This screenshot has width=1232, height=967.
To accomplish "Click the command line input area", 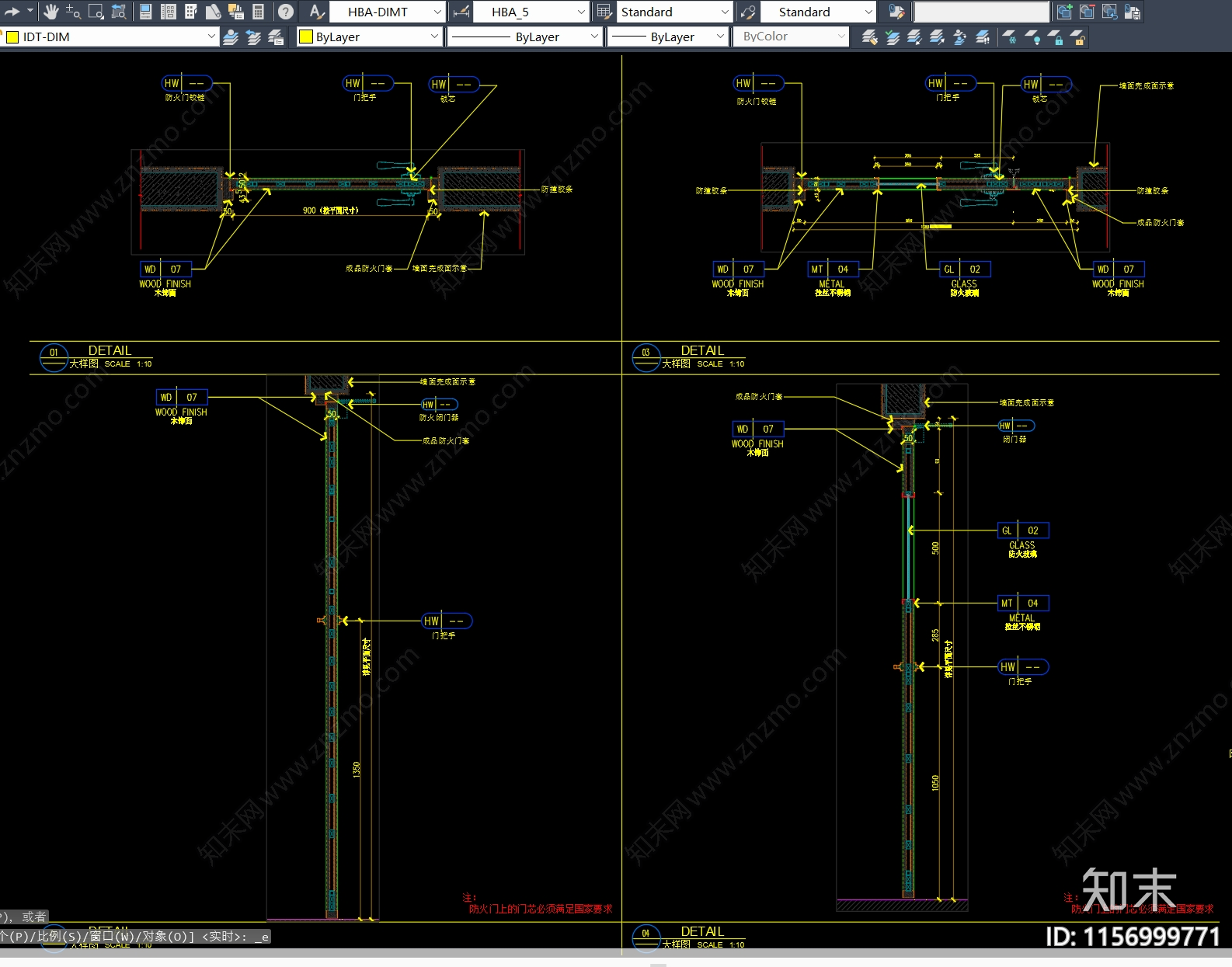I will (136, 937).
